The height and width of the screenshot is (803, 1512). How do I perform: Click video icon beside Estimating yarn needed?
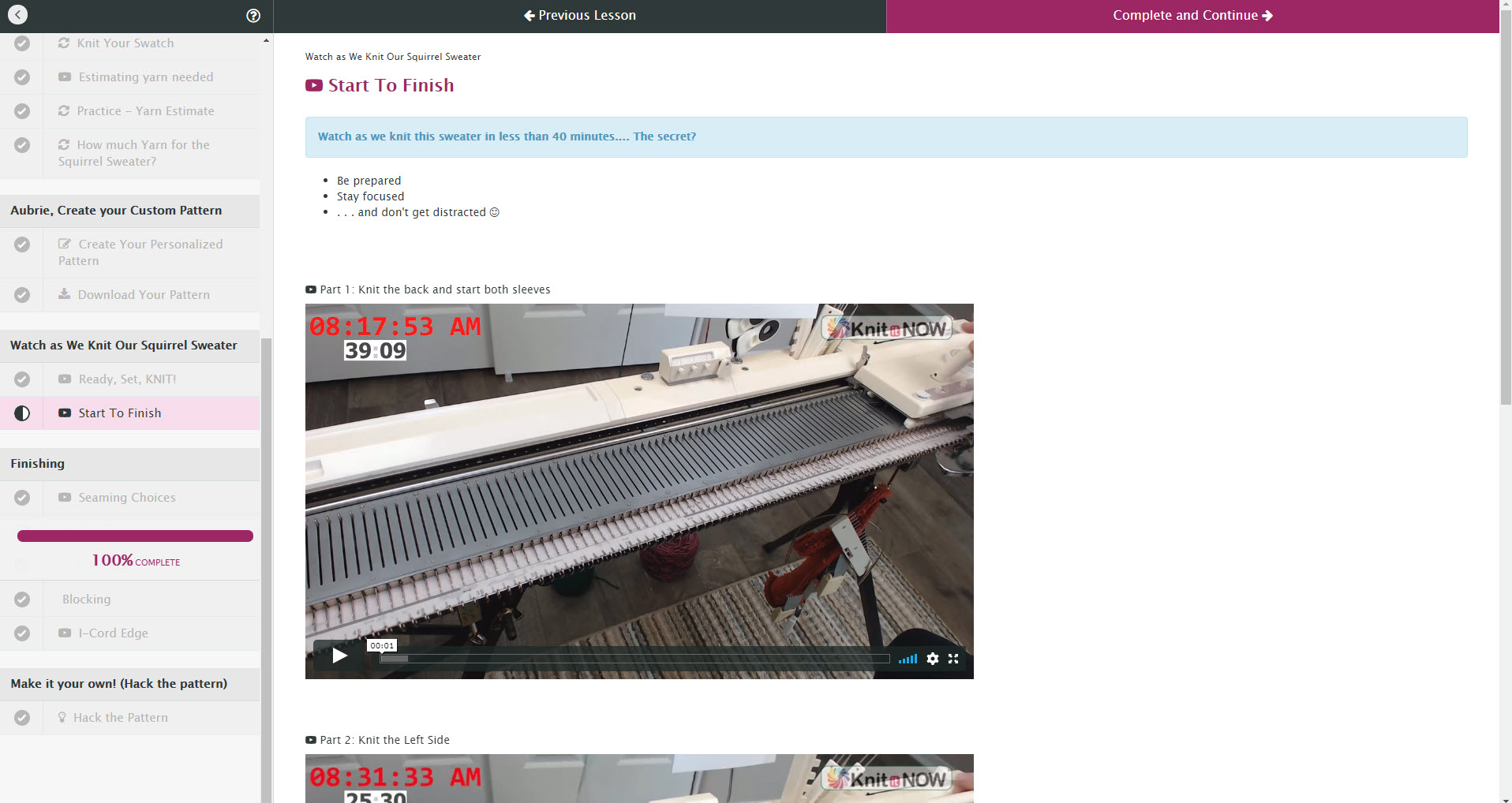pyautogui.click(x=65, y=77)
